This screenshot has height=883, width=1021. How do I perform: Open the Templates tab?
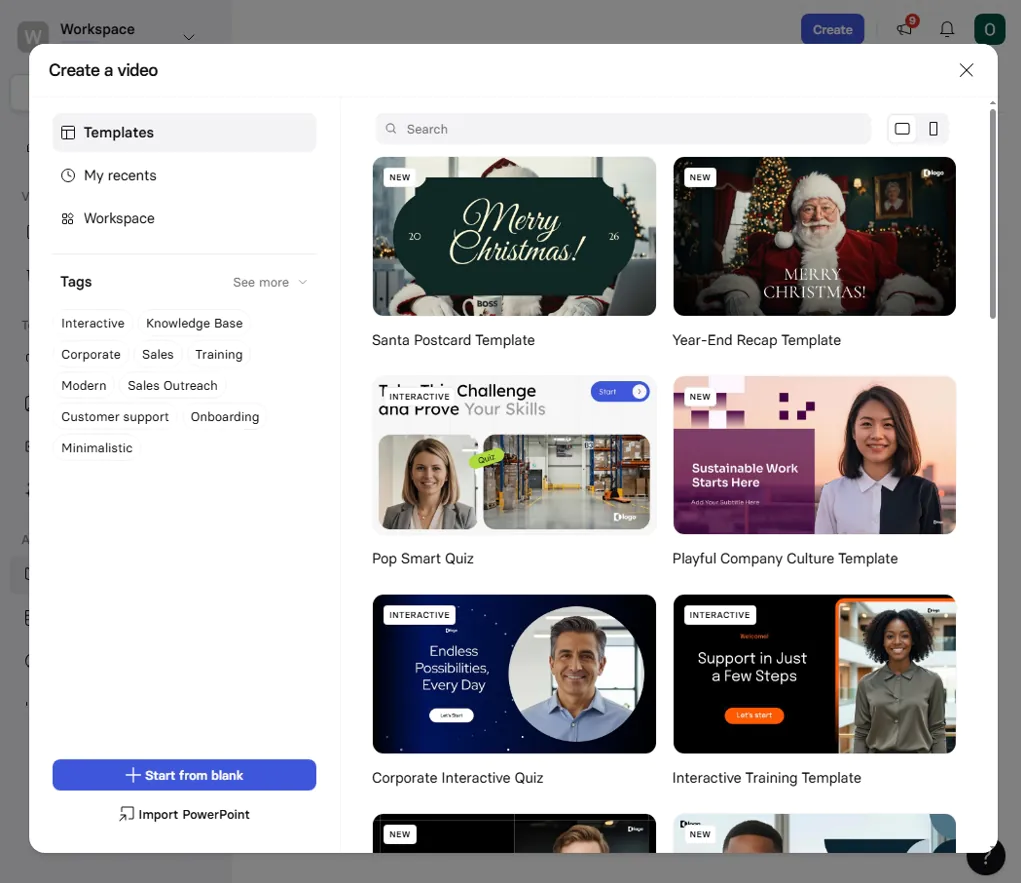tap(184, 133)
